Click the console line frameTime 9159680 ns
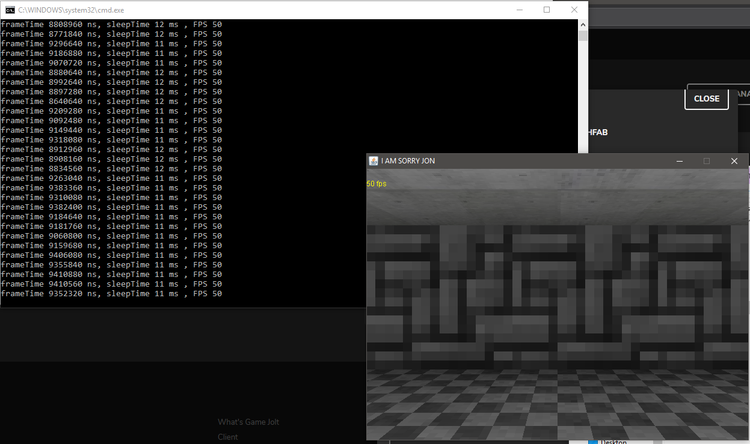Screen dimensions: 750x444 click(x=111, y=245)
